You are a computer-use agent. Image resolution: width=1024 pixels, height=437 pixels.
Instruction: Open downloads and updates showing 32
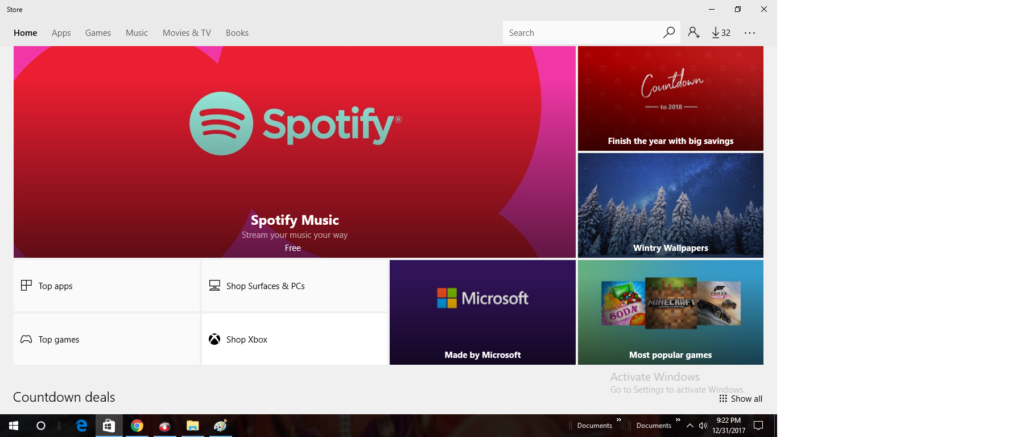(x=721, y=33)
